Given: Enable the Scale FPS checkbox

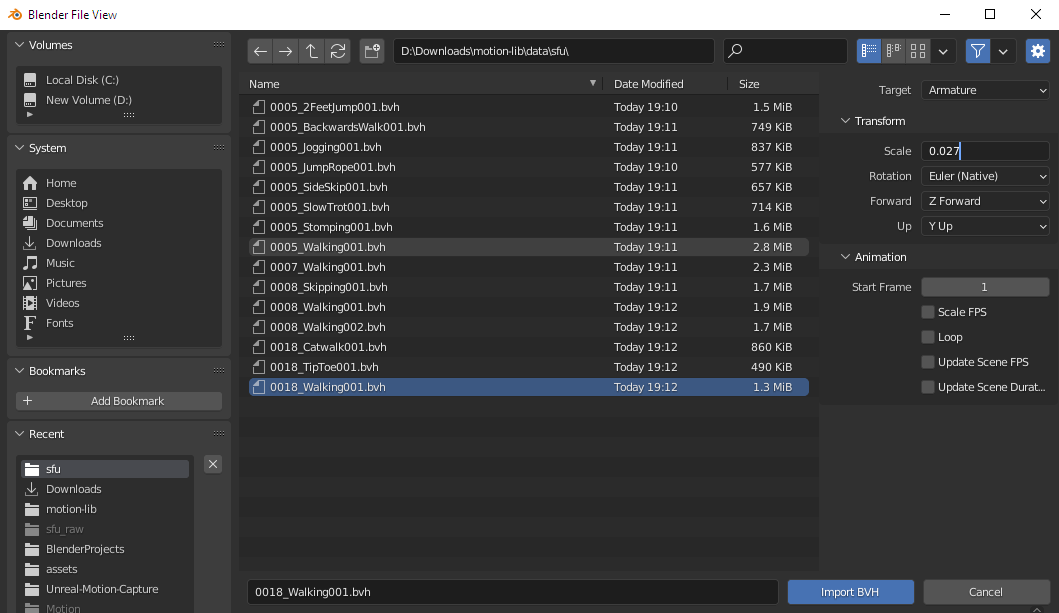Looking at the screenshot, I should coord(928,312).
